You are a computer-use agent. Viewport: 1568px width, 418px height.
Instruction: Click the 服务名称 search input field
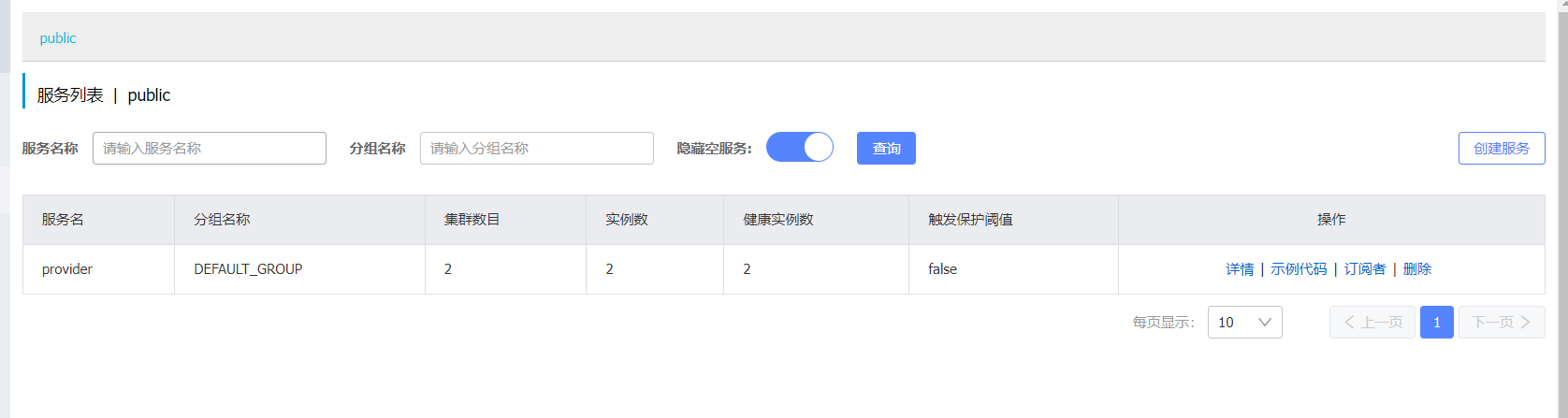(x=210, y=149)
